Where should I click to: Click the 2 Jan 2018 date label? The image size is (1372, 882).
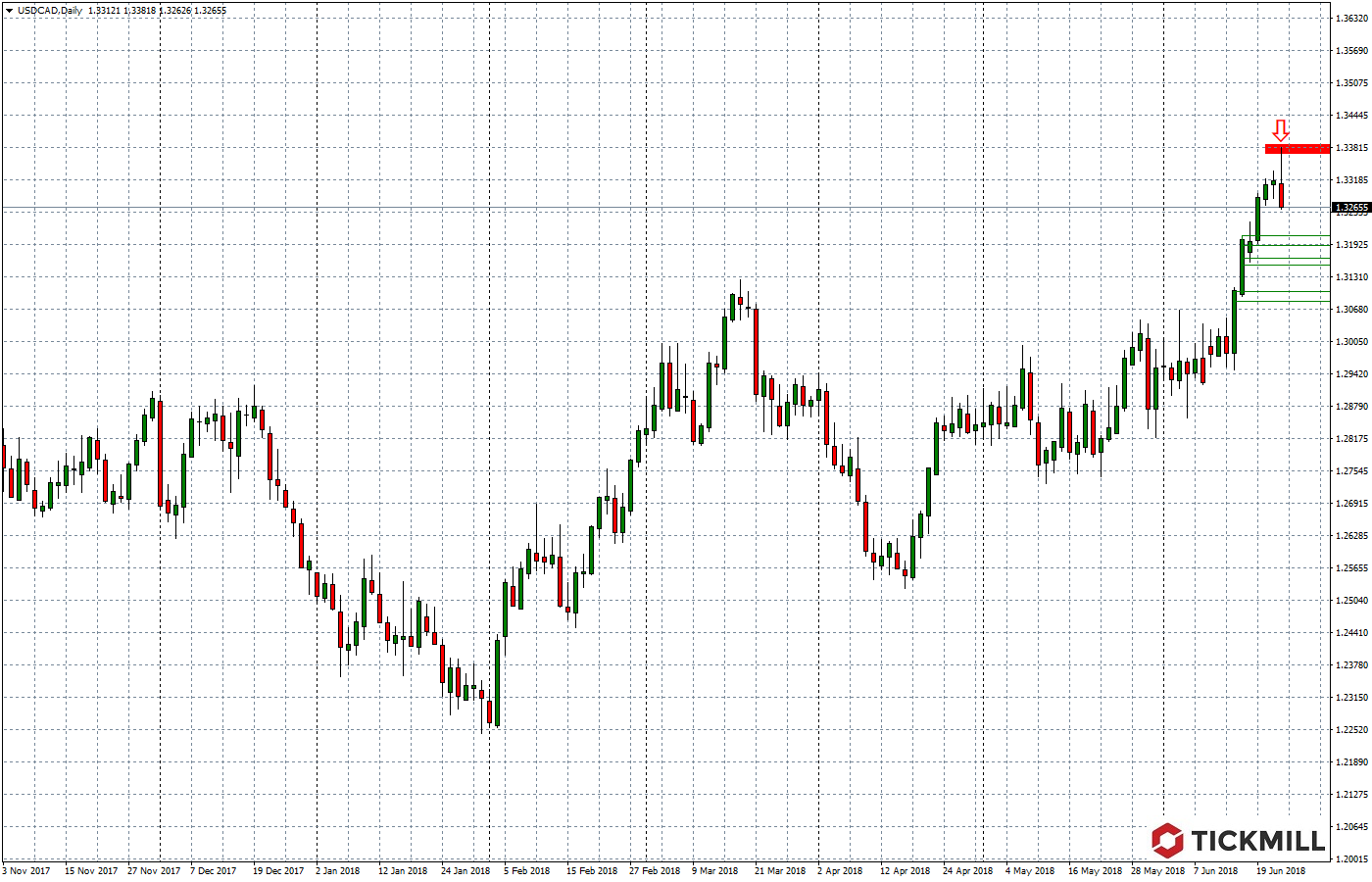[x=339, y=870]
